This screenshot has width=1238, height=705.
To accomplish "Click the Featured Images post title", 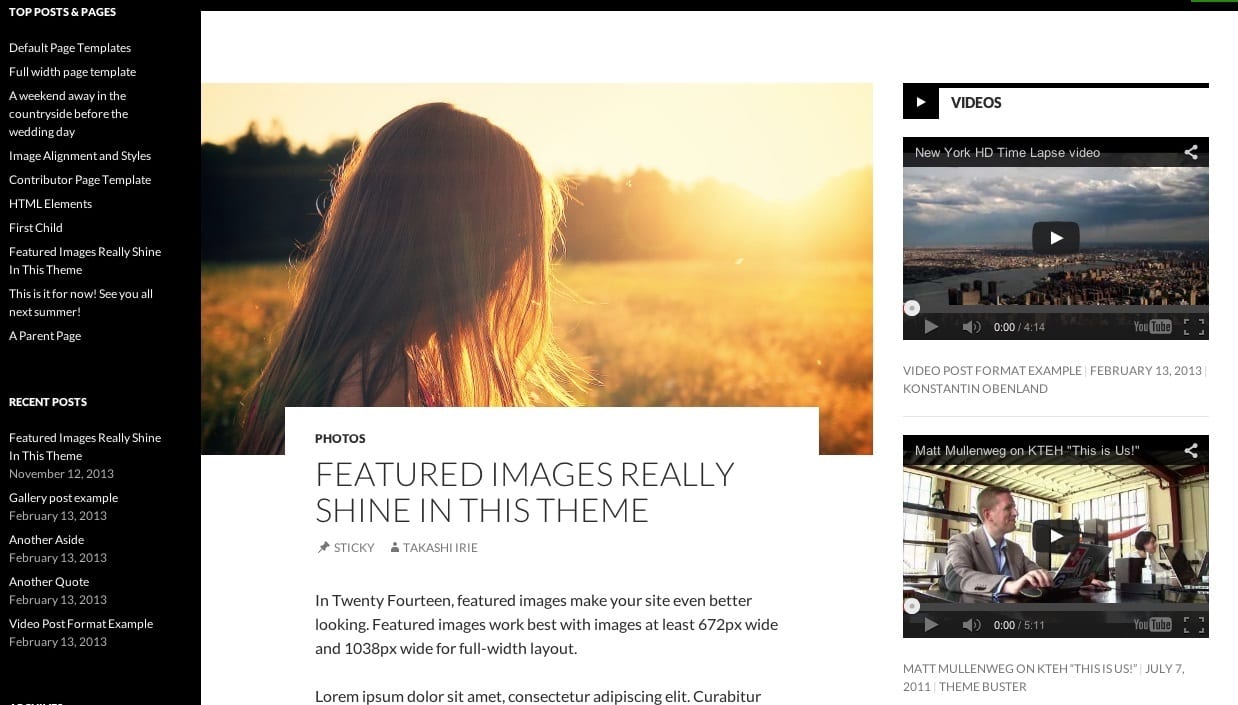I will [x=525, y=492].
